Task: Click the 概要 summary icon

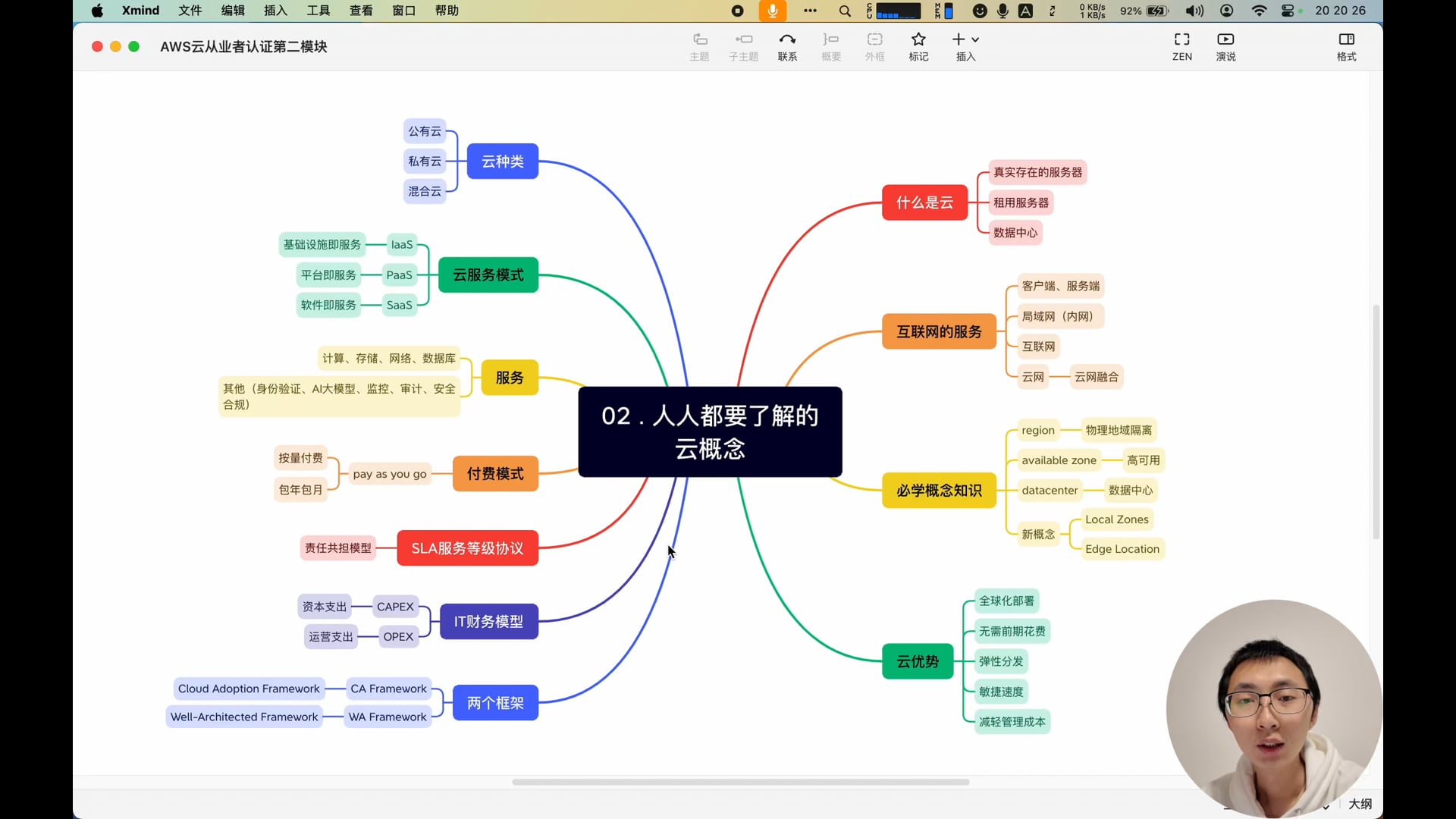Action: click(x=831, y=45)
